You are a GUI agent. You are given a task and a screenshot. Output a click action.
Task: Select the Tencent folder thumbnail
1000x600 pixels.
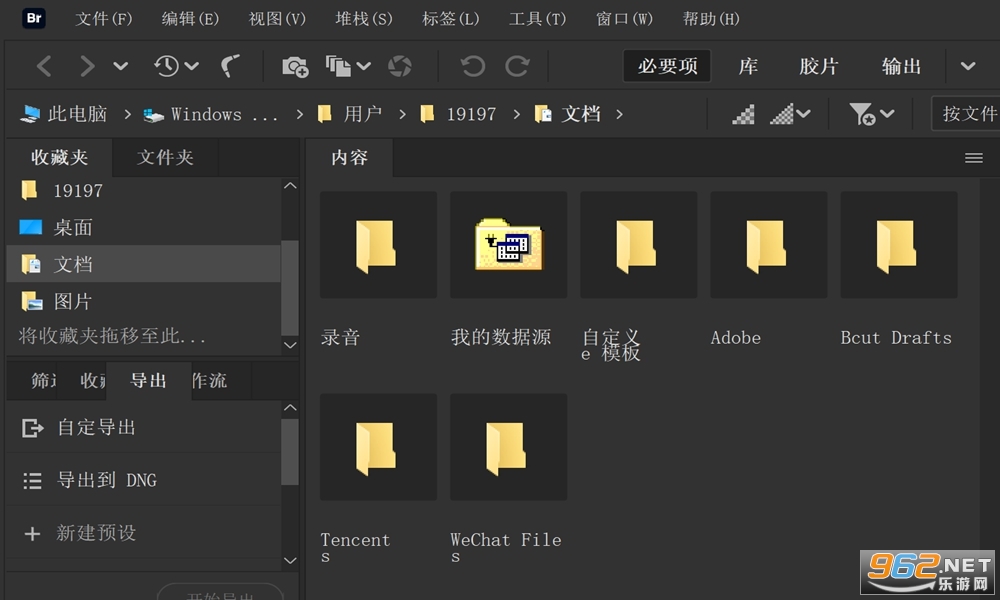coord(378,447)
